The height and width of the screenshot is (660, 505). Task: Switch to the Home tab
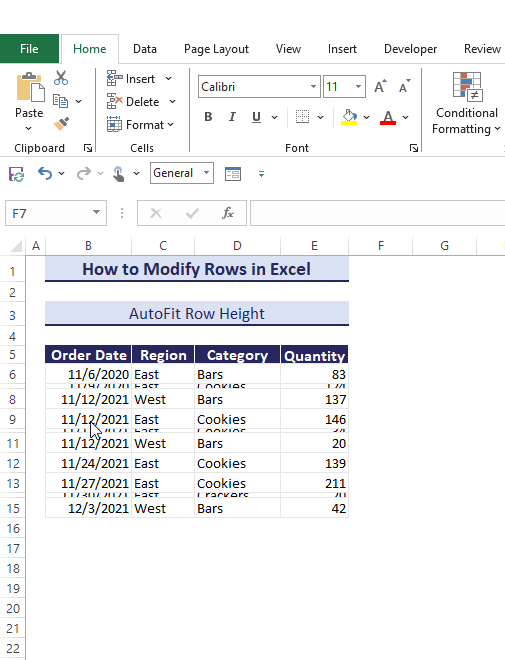click(x=90, y=49)
